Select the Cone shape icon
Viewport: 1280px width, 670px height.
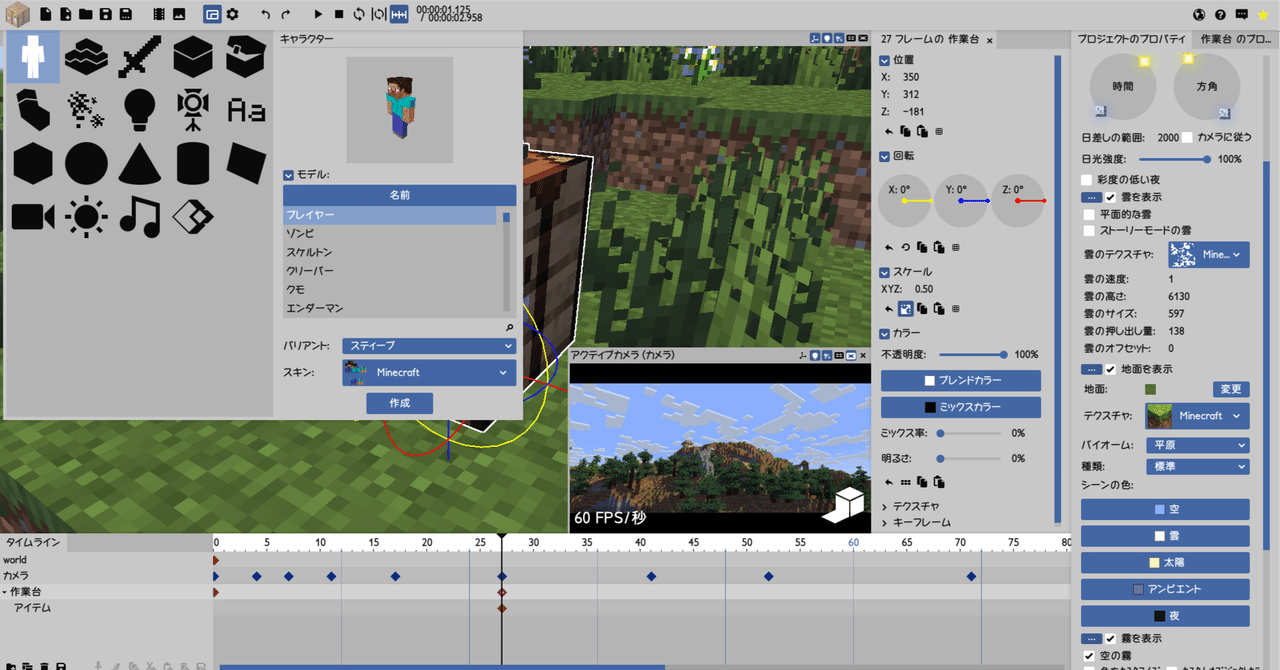click(x=139, y=162)
